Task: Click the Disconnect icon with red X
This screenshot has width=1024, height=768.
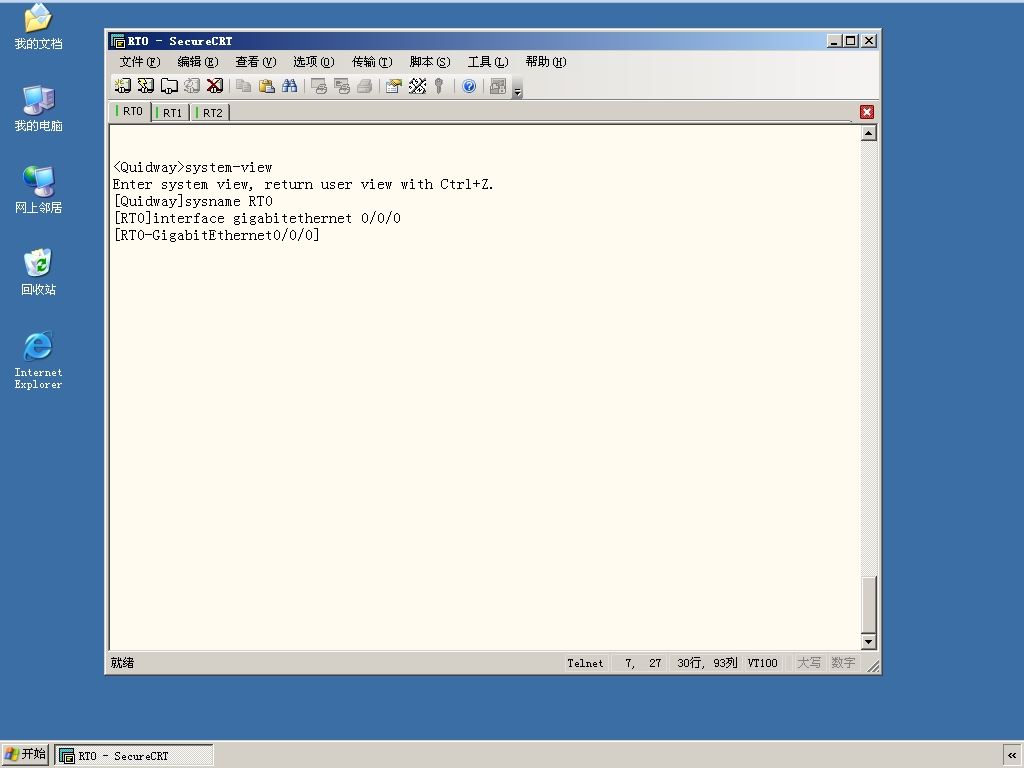Action: click(214, 86)
